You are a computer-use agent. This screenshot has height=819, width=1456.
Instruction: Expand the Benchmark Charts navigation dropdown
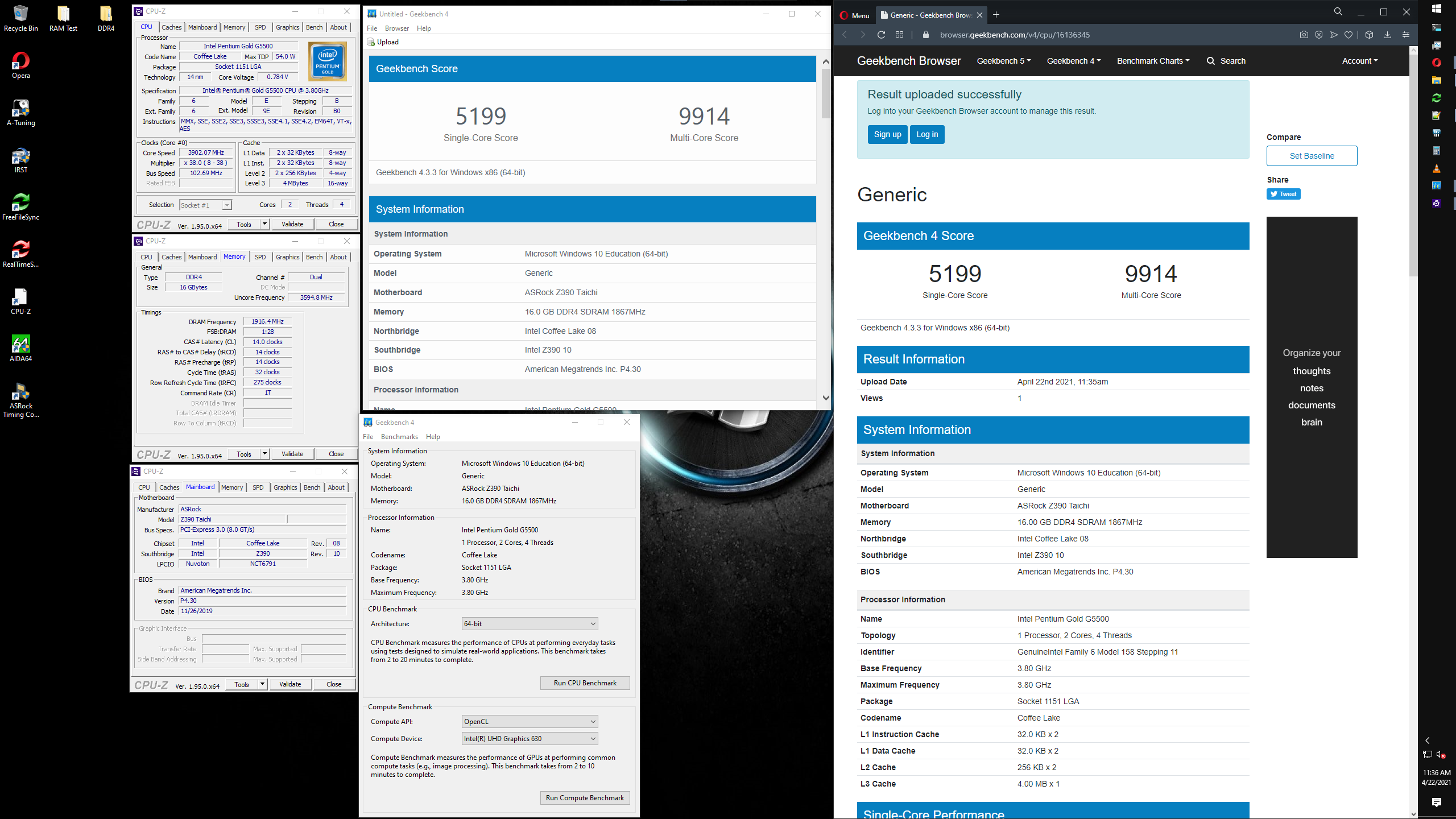(x=1153, y=61)
